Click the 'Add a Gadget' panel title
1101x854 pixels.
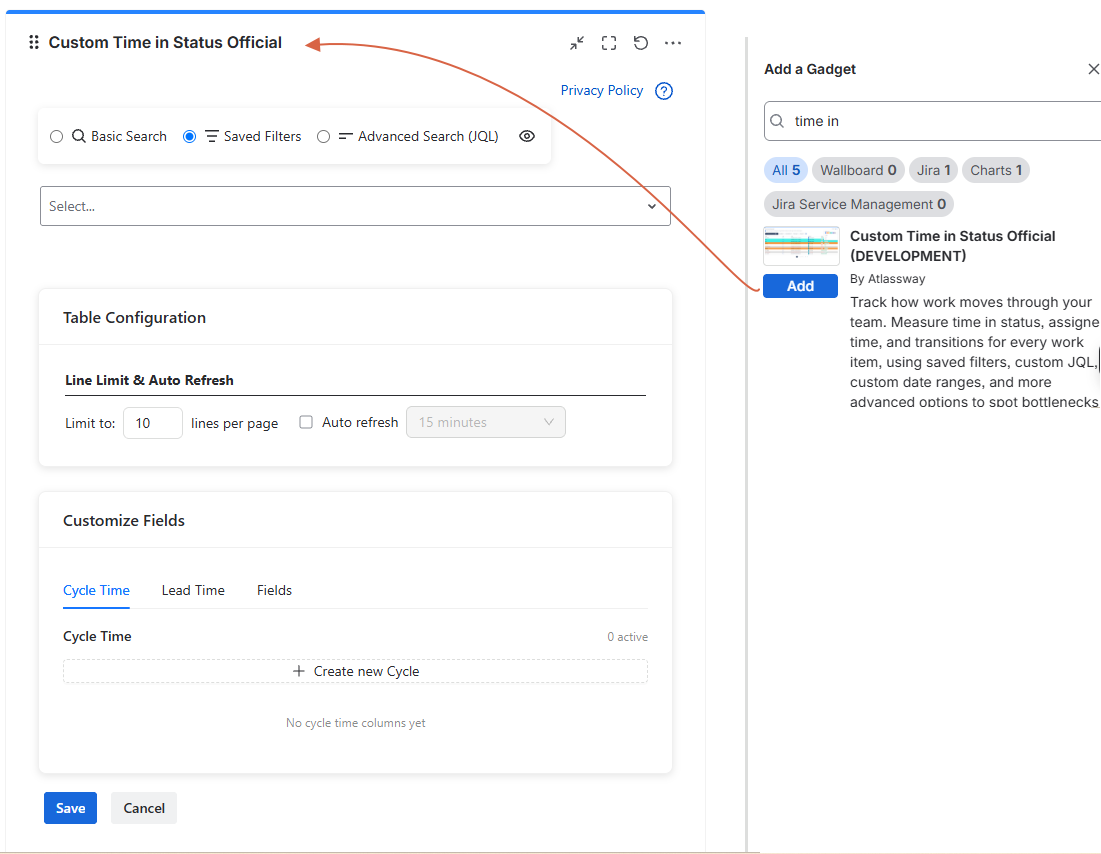click(810, 69)
